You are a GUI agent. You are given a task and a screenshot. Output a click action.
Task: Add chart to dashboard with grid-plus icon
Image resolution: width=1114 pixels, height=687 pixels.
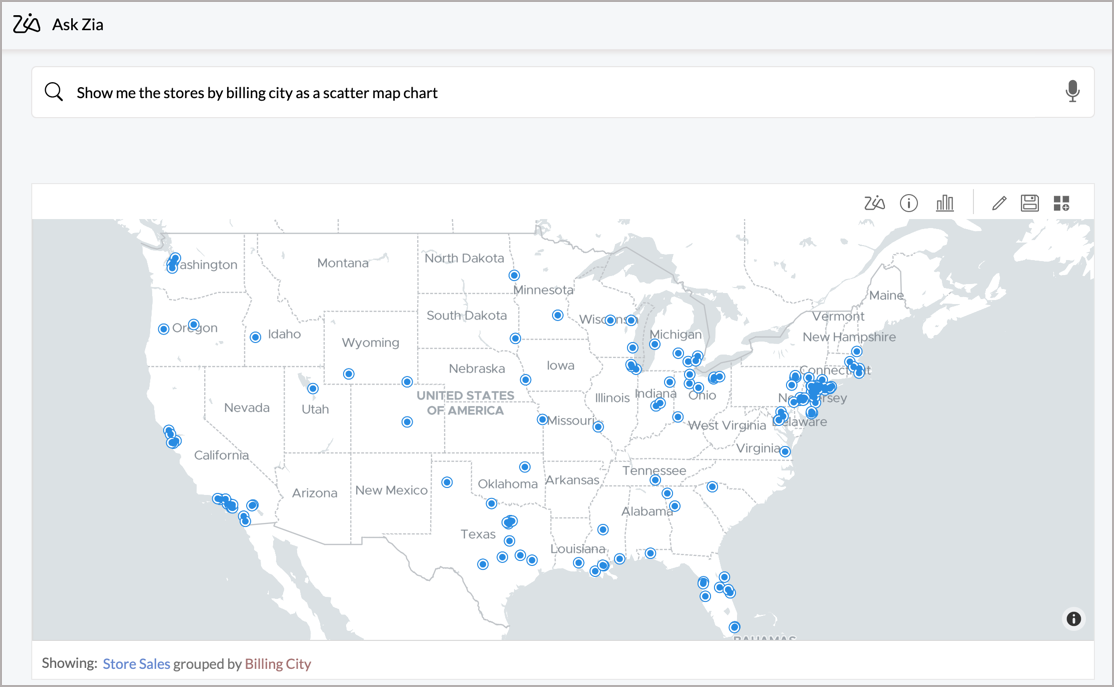(1061, 203)
